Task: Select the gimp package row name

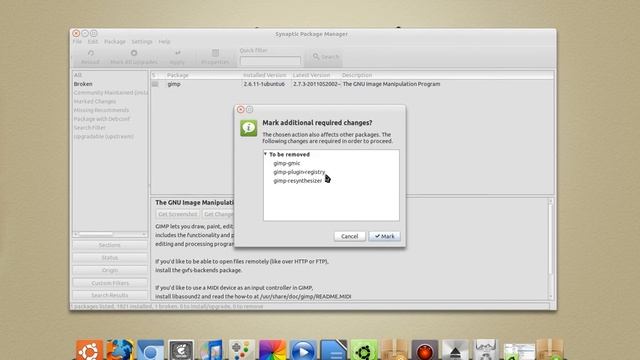Action: [x=174, y=84]
